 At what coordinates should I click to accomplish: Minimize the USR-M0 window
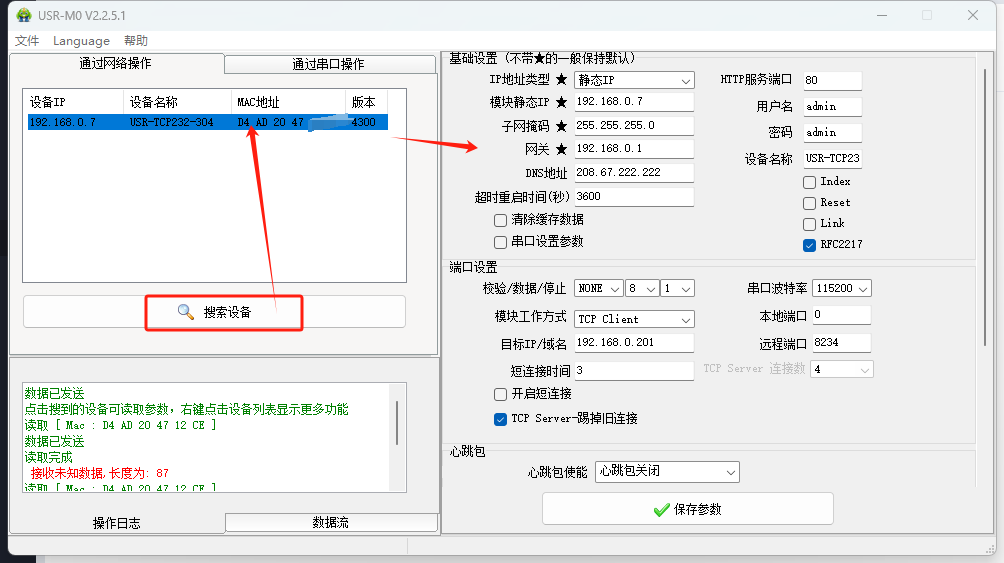(x=882, y=15)
